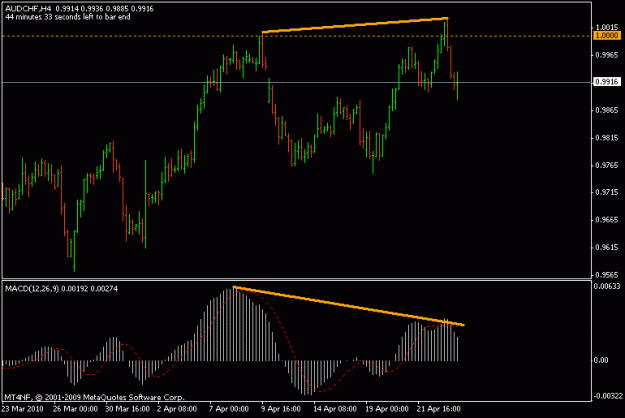Image resolution: width=625 pixels, height=418 pixels.
Task: Select the dashed orange 1.0000 horizontal line
Action: pyautogui.click(x=297, y=36)
